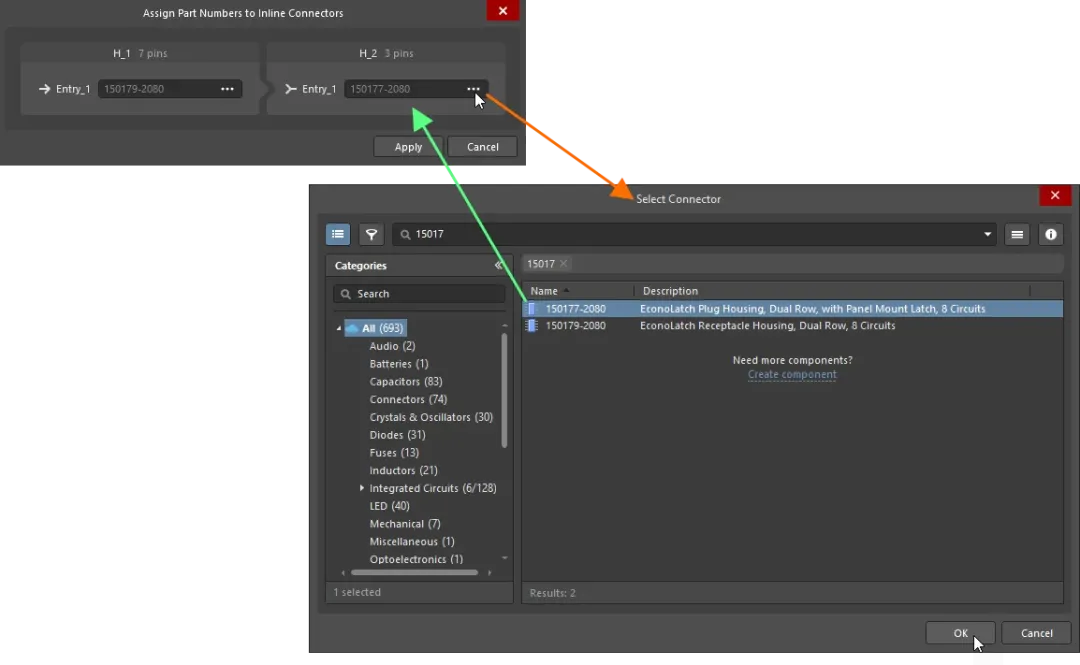Click Cancel in Select Connector dialog
Screen dimensions: 1080x665
pos(1036,633)
